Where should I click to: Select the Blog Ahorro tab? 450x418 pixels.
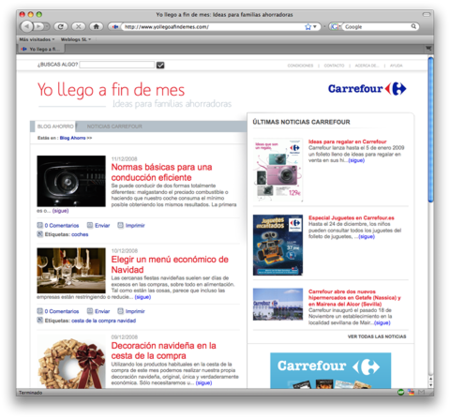(x=55, y=126)
